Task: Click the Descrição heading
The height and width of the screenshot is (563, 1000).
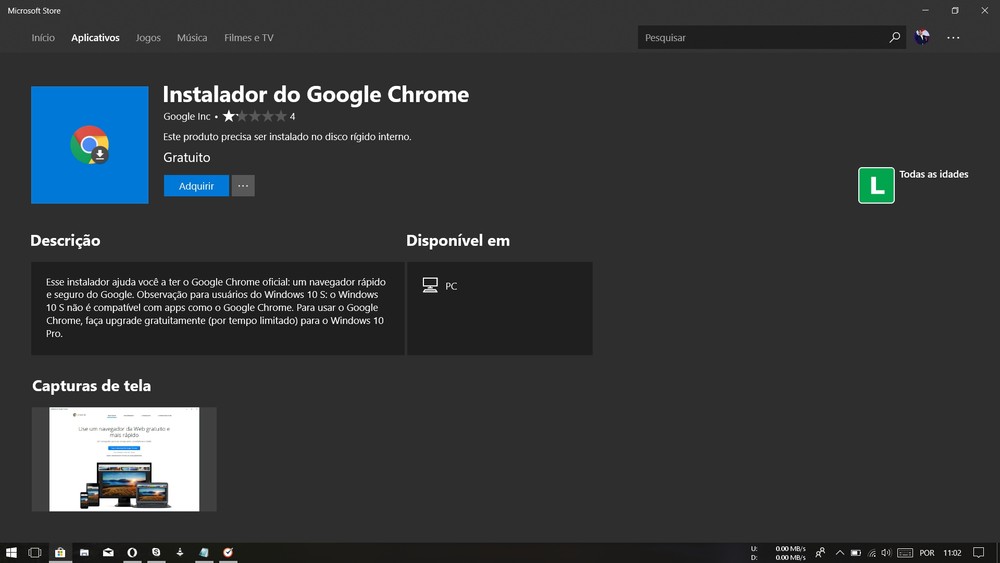Action: pyautogui.click(x=65, y=240)
